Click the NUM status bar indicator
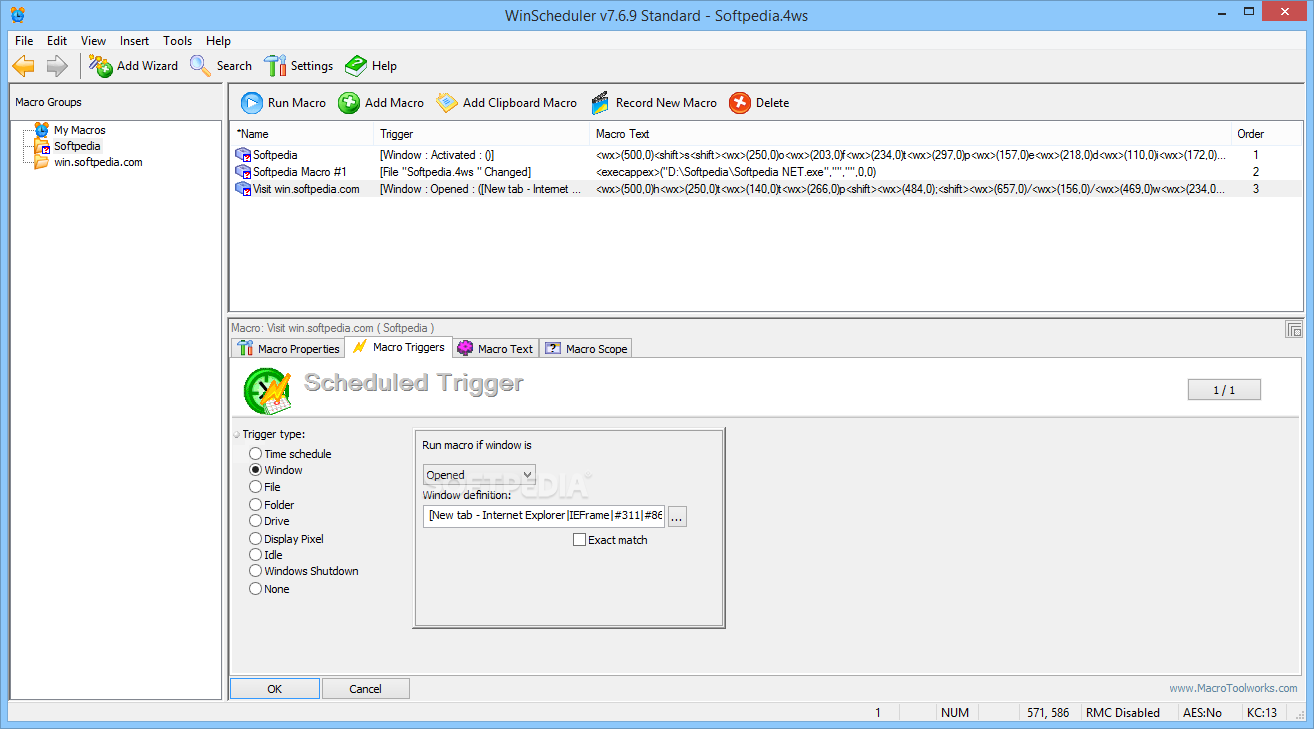Image resolution: width=1314 pixels, height=729 pixels. click(x=955, y=713)
